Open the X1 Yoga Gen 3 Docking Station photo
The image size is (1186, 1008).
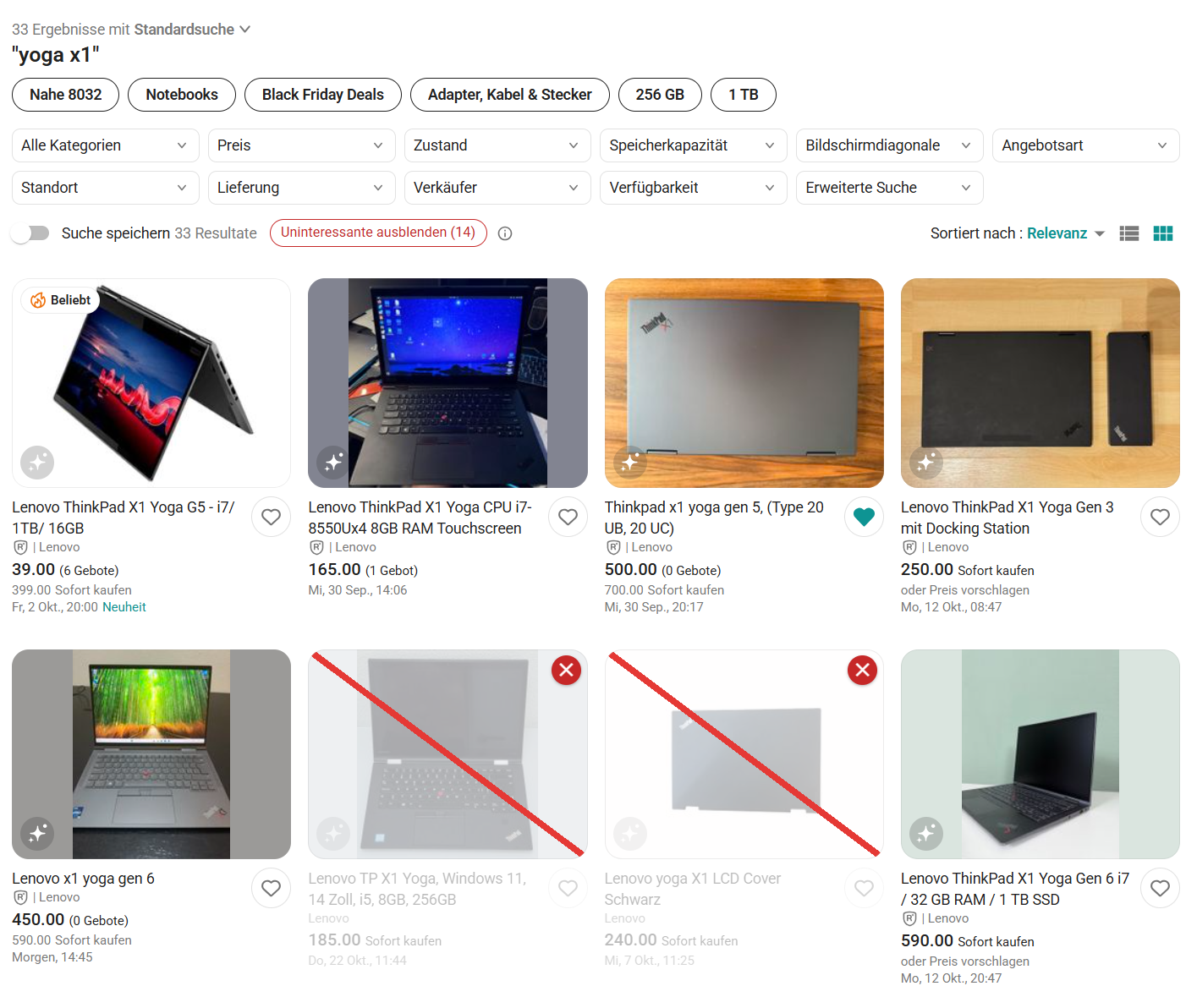1040,383
